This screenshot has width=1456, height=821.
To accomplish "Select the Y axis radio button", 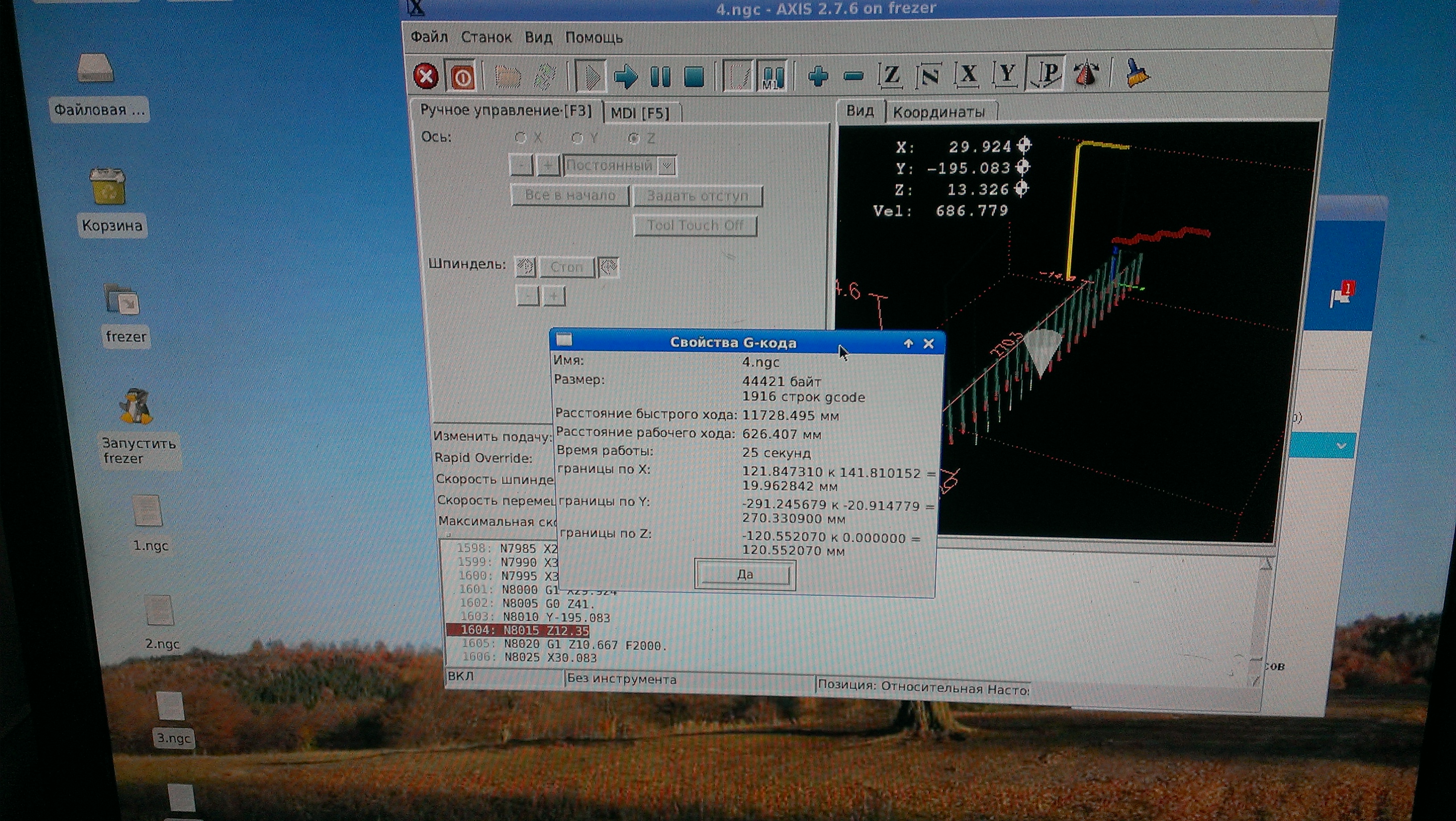I will click(577, 138).
